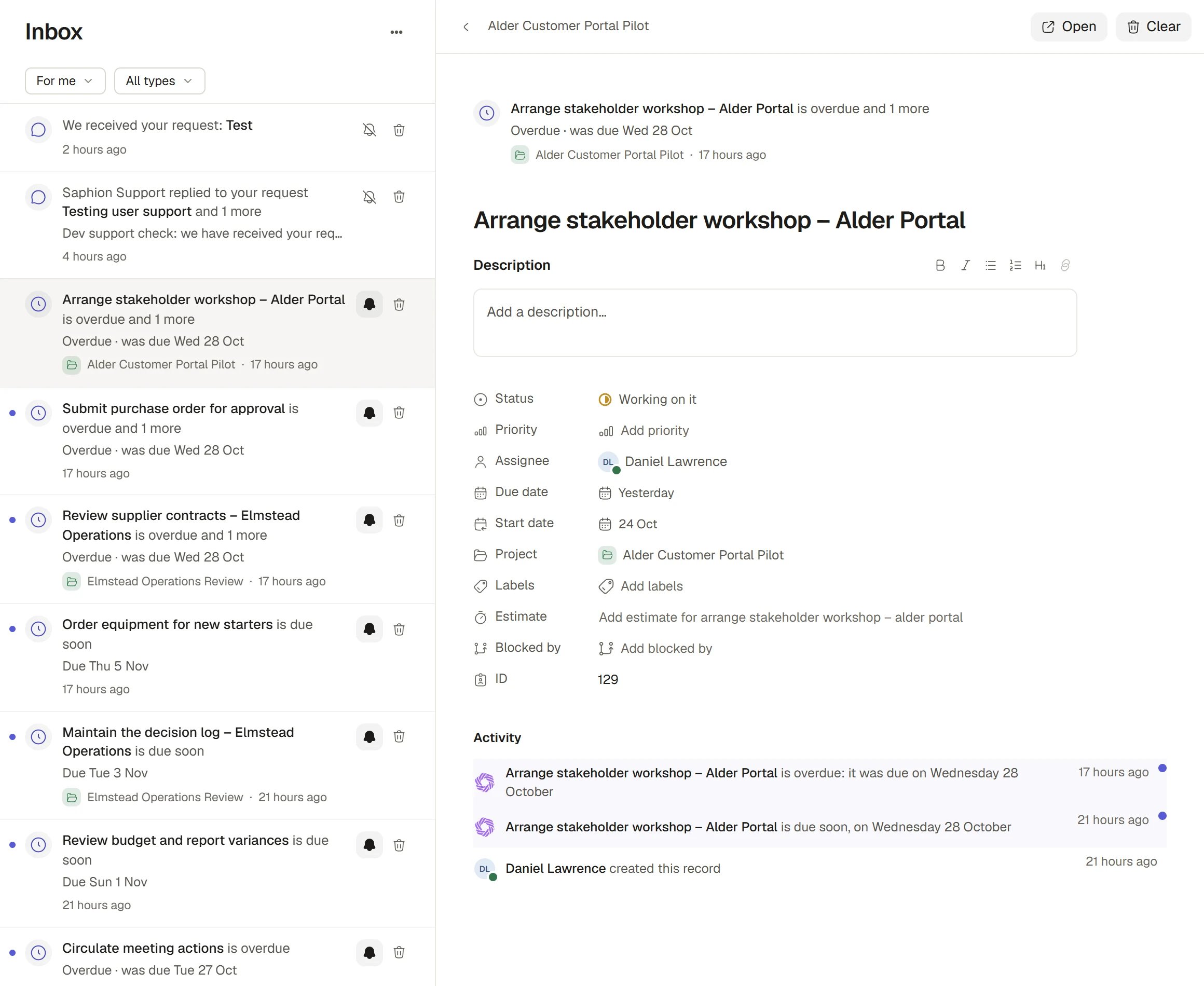This screenshot has height=986, width=1204.
Task: Click 'Add labels' to tag the task
Action: pyautogui.click(x=641, y=586)
